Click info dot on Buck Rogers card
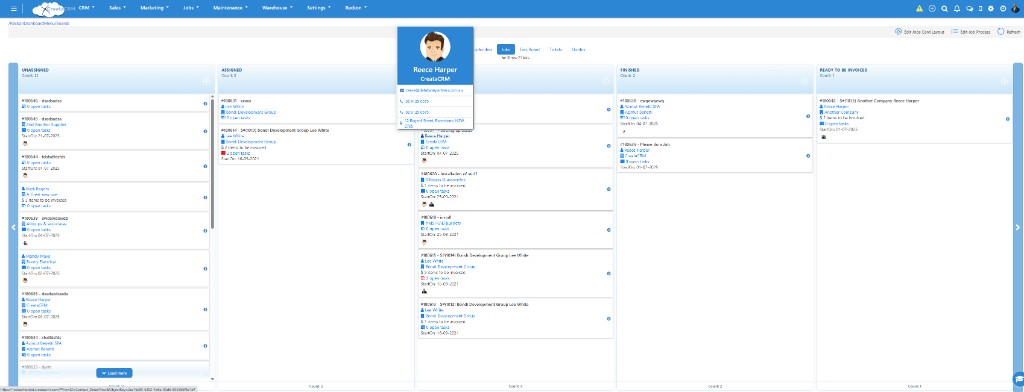Image resolution: width=1024 pixels, height=392 pixels. (x=205, y=197)
